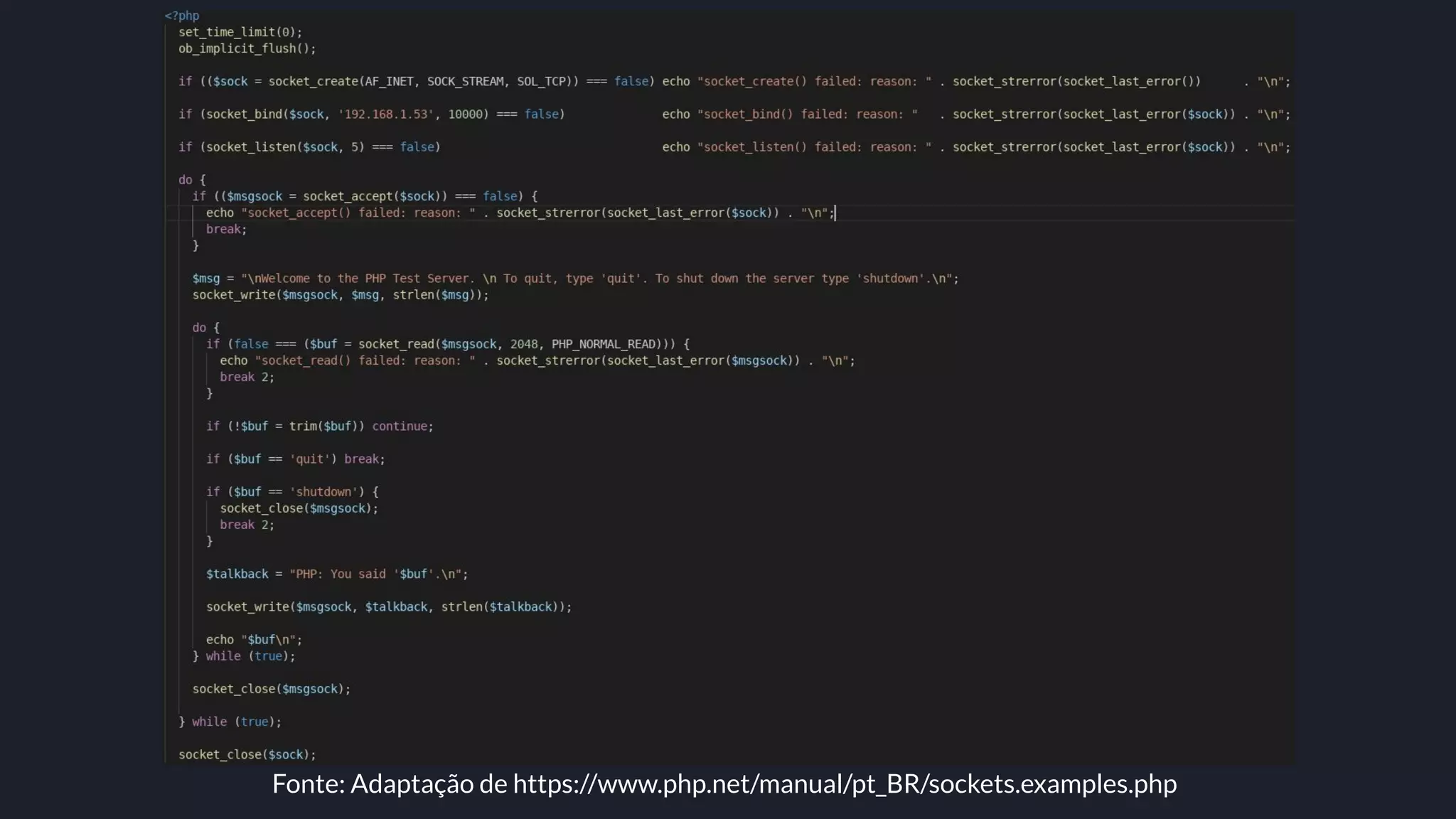Screen dimensions: 1456x819
Task: Click the indented inner '} while (true);'
Action: (244, 656)
